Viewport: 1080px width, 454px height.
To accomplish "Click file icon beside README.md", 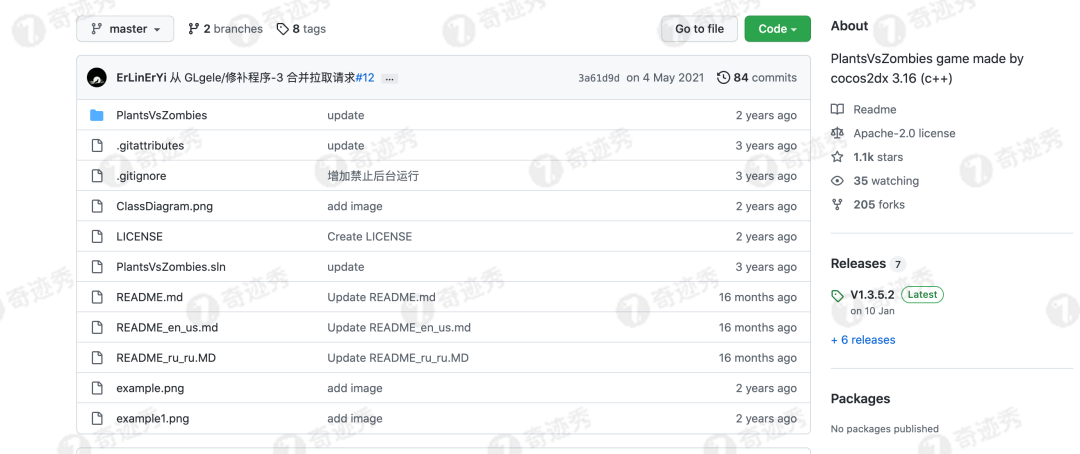I will pyautogui.click(x=97, y=297).
